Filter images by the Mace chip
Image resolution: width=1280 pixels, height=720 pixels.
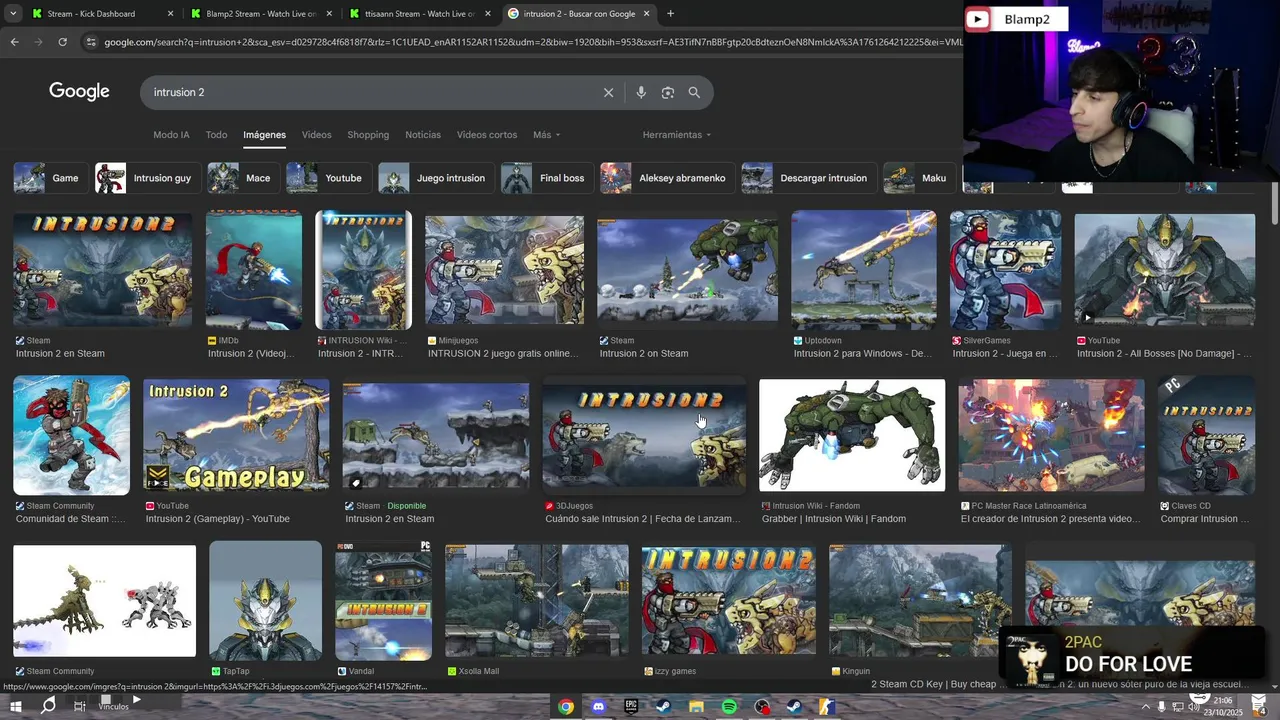(242, 178)
